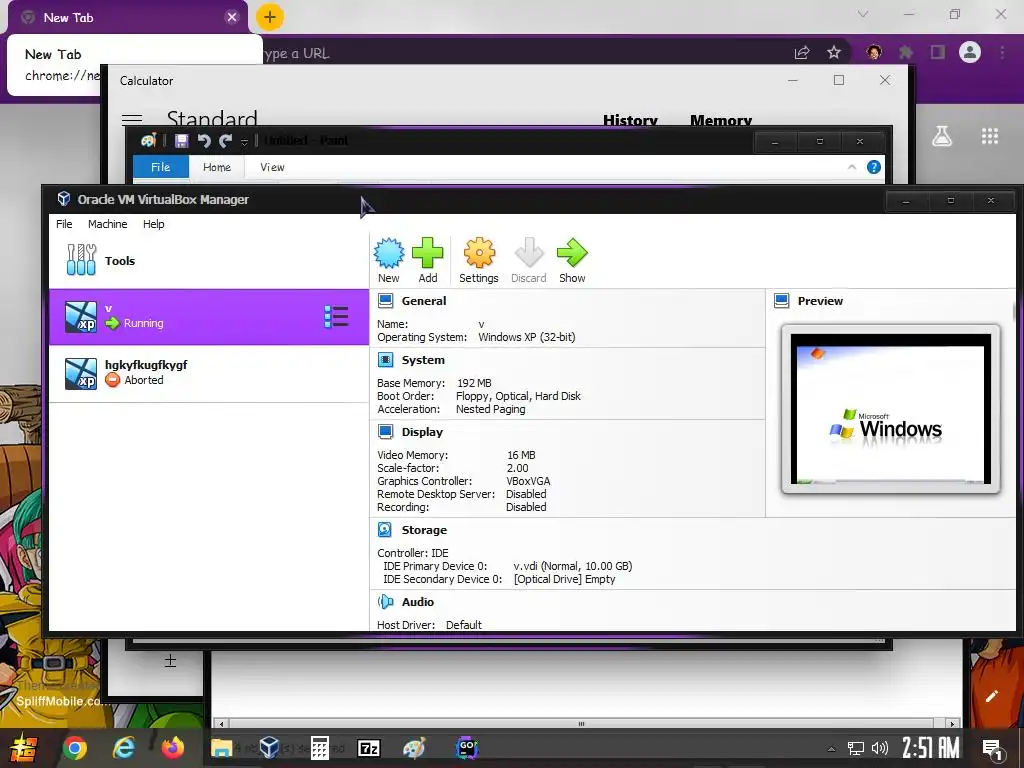Open Firefox from the taskbar
This screenshot has width=1024, height=768.
coord(173,748)
